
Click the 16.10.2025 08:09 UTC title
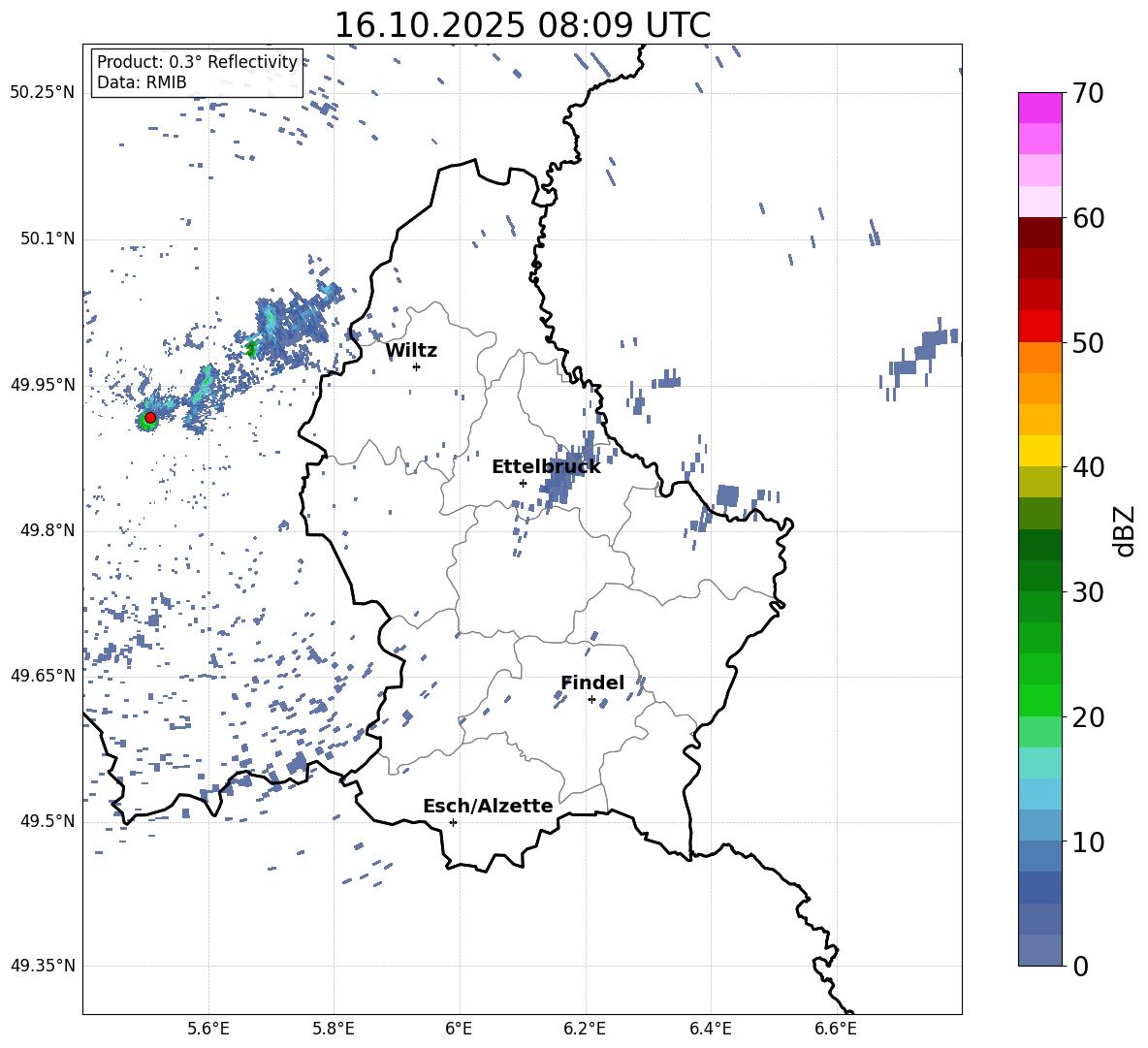(x=522, y=25)
